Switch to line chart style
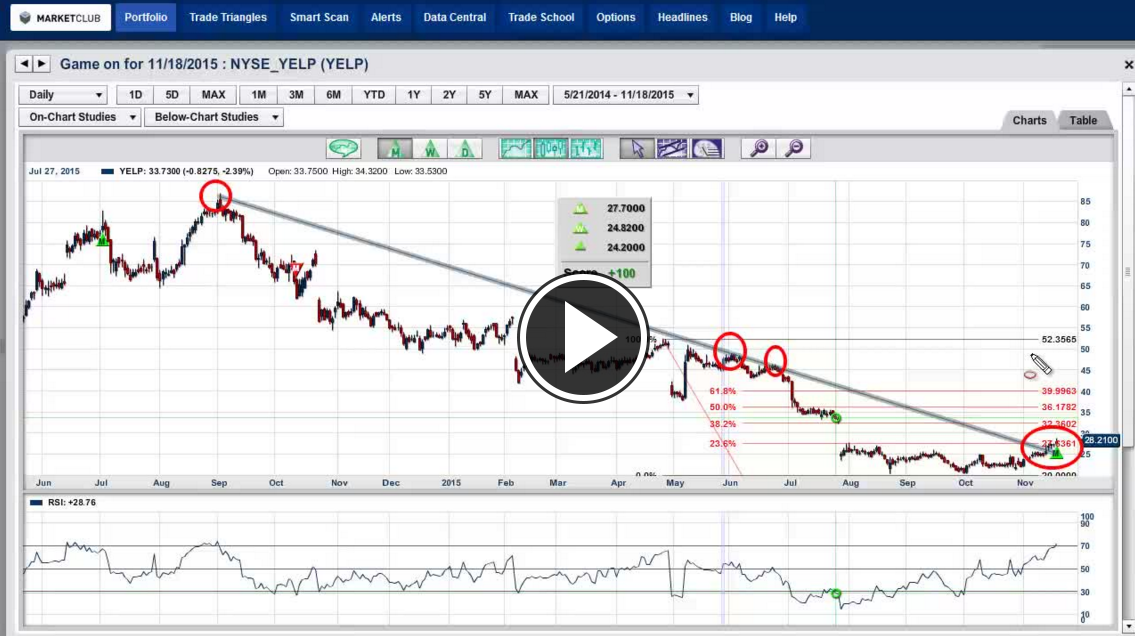Image resolution: width=1135 pixels, height=636 pixels. (515, 148)
